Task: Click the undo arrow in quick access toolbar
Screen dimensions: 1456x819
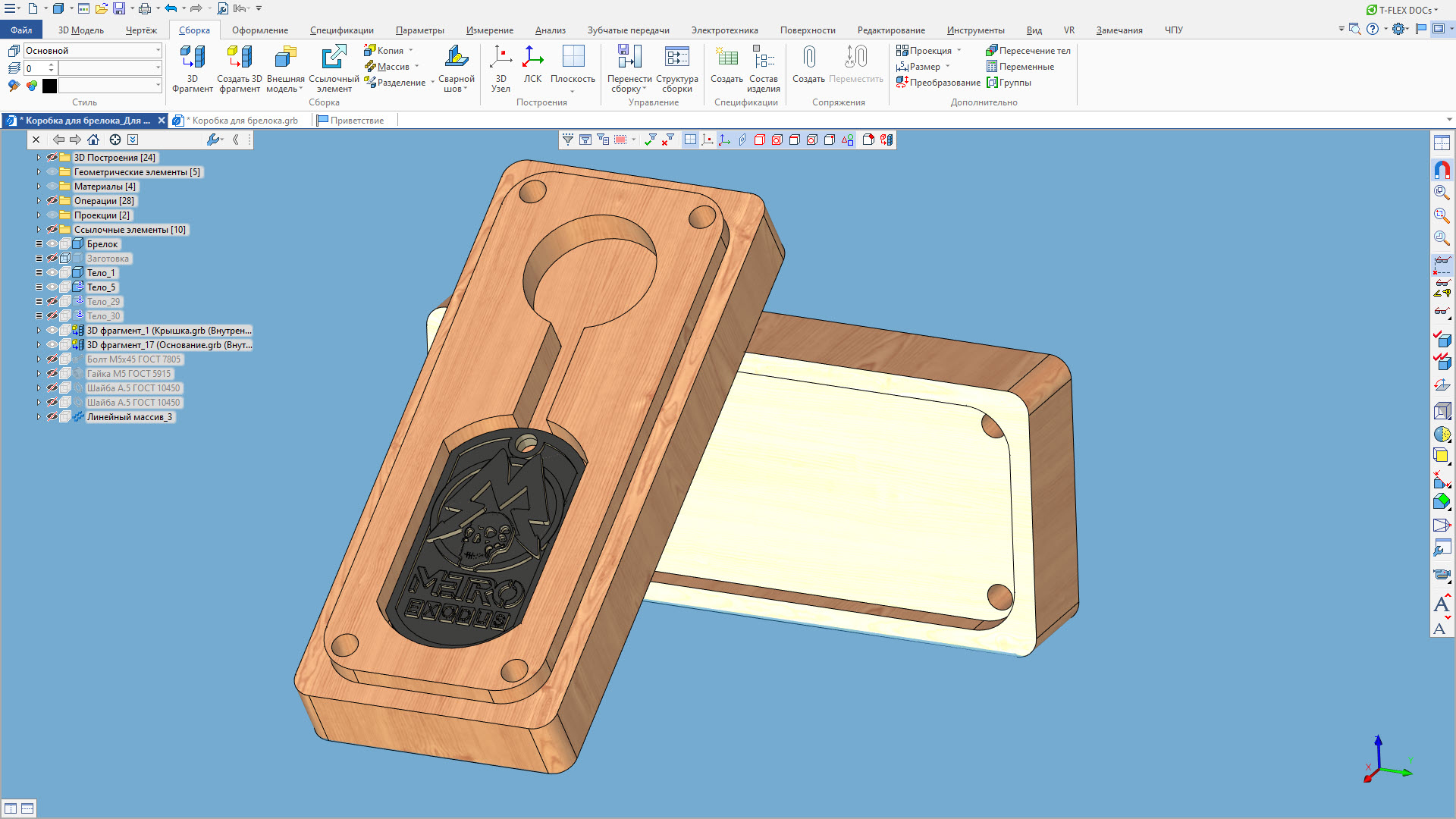Action: 171,8
